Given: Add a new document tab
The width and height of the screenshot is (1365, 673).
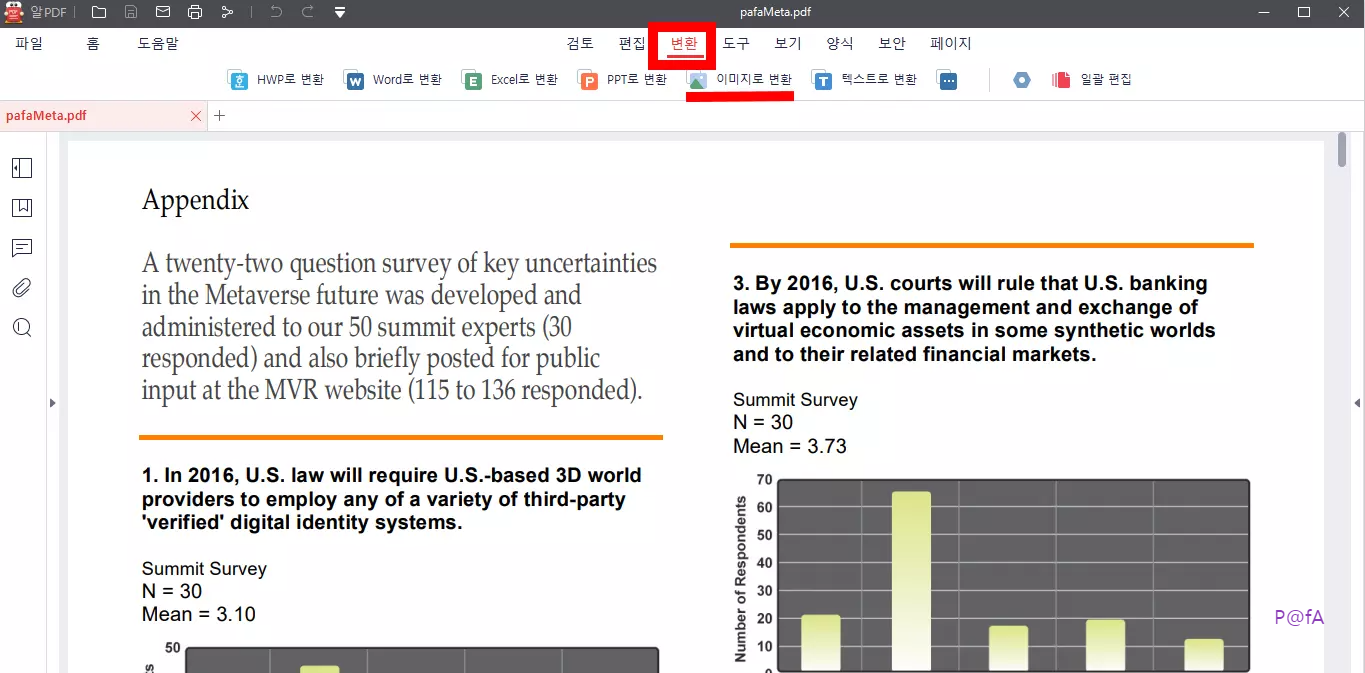Looking at the screenshot, I should [x=220, y=116].
